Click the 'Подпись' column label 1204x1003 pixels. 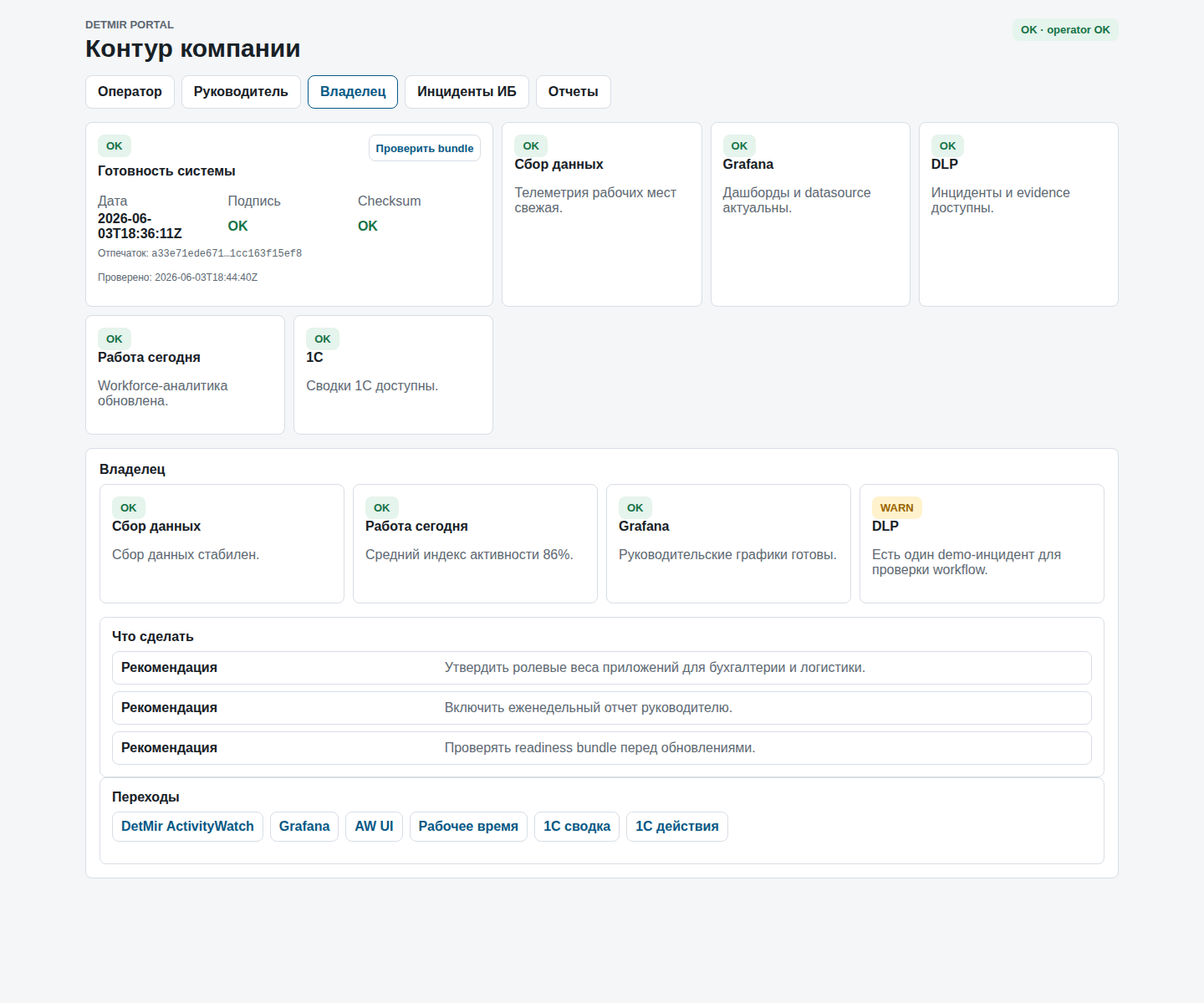click(x=254, y=201)
